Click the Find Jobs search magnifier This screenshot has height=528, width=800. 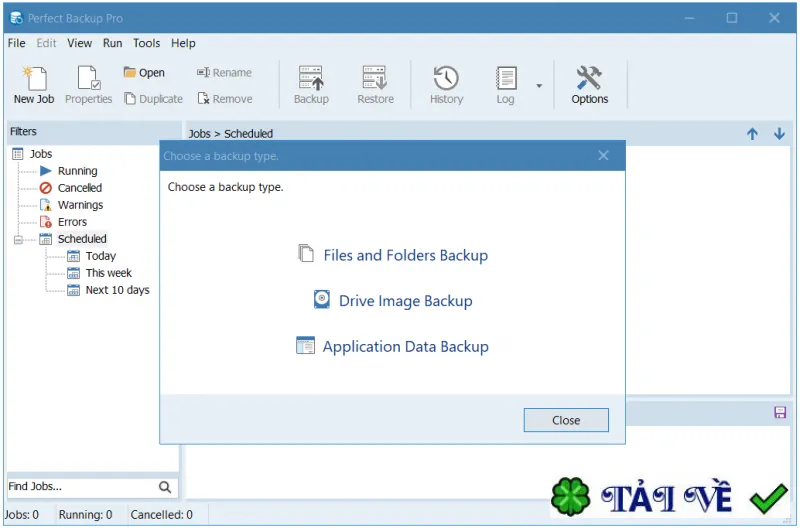(x=165, y=487)
